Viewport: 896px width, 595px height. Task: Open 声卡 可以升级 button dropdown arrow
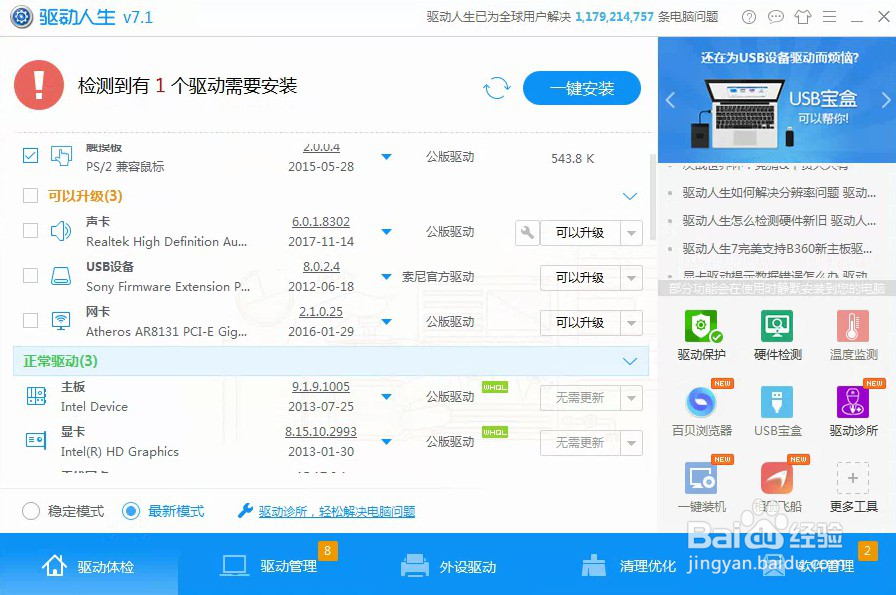tap(631, 233)
